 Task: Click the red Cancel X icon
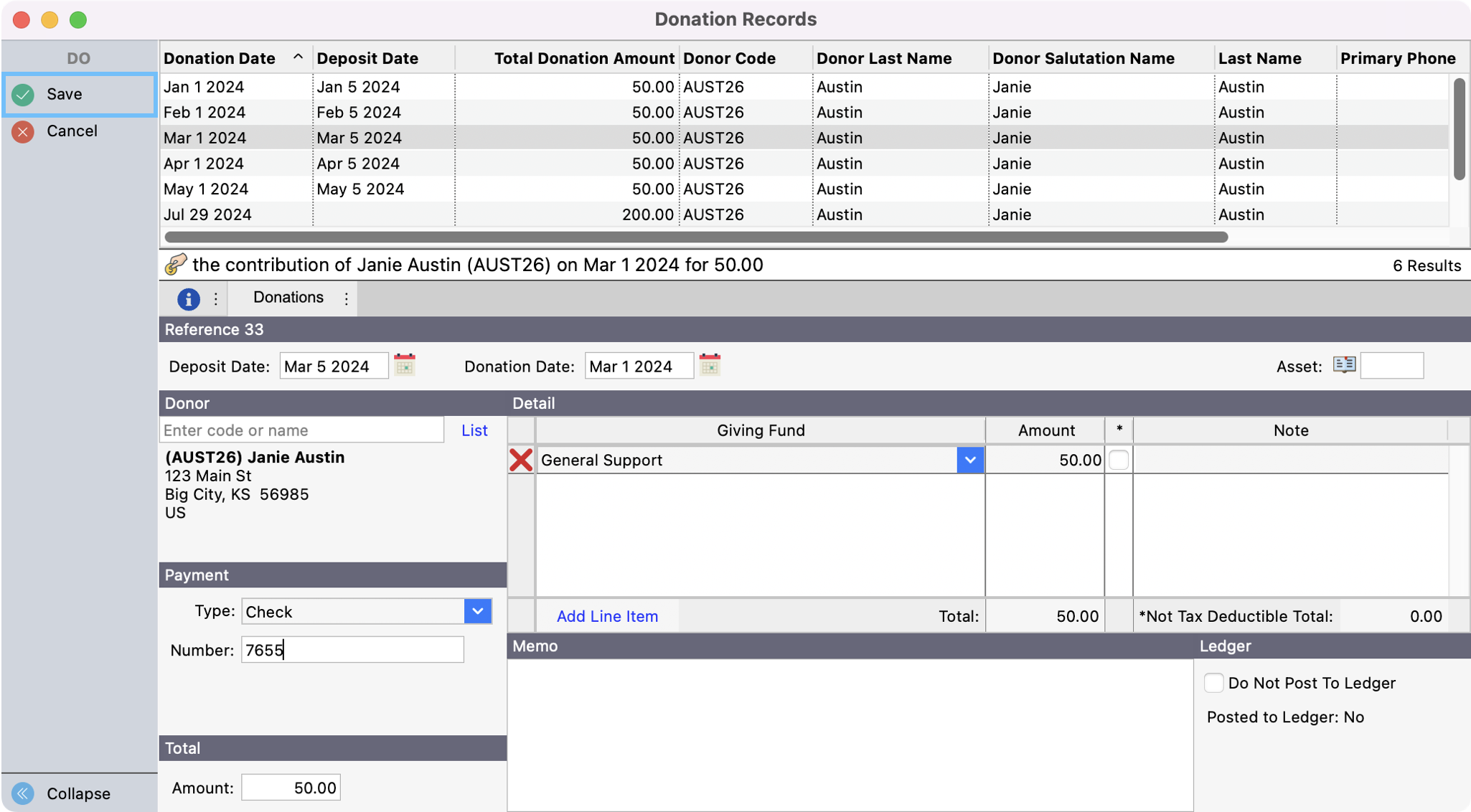click(x=23, y=131)
